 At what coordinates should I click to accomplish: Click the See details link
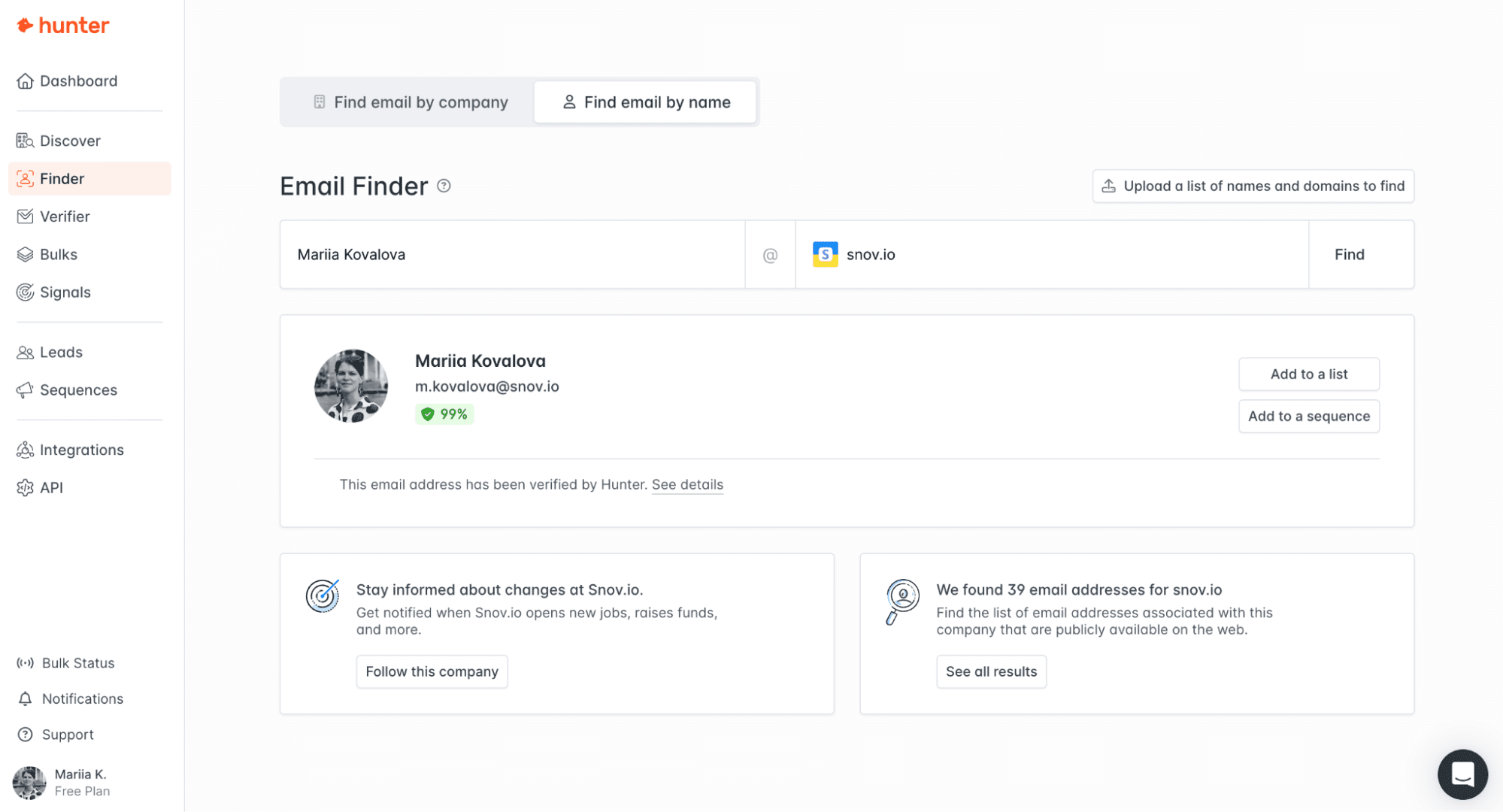click(687, 485)
